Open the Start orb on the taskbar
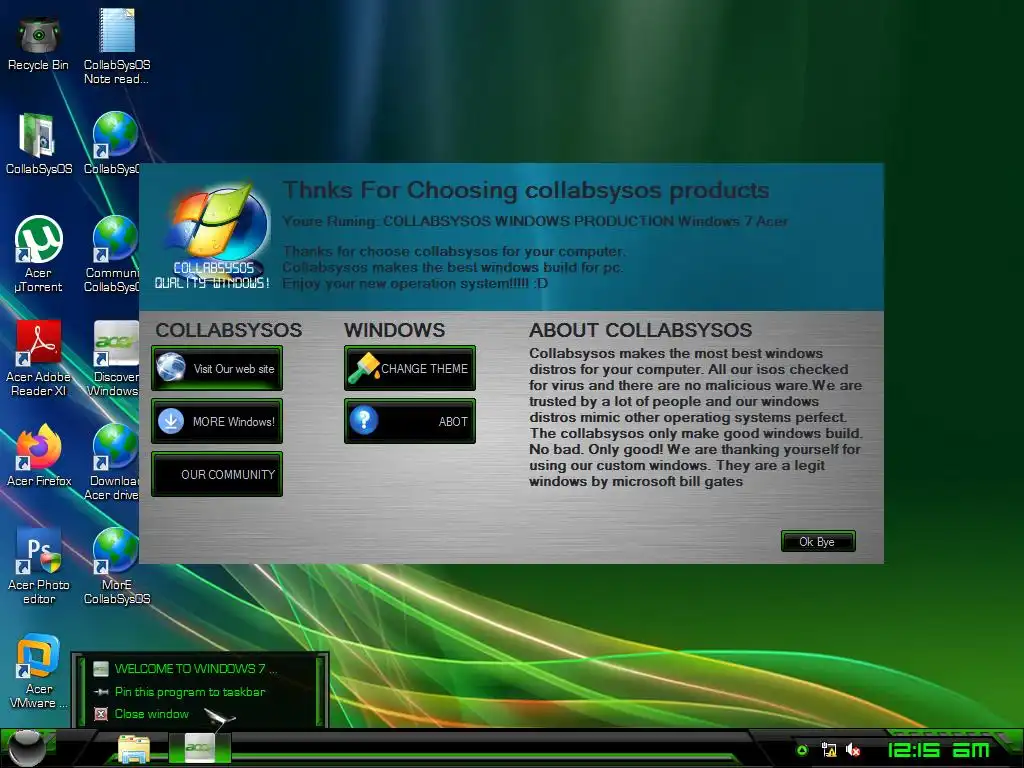The image size is (1024, 768). 26,748
